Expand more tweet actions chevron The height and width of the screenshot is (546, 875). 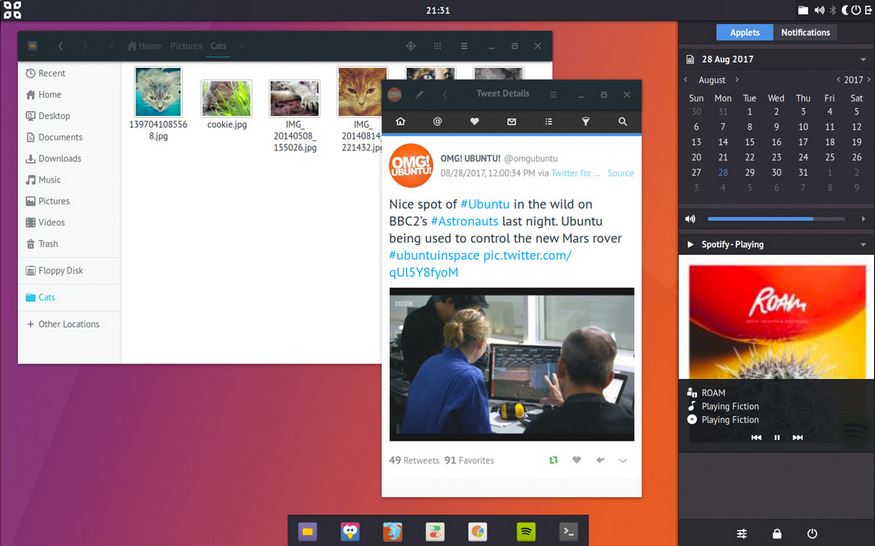point(623,460)
